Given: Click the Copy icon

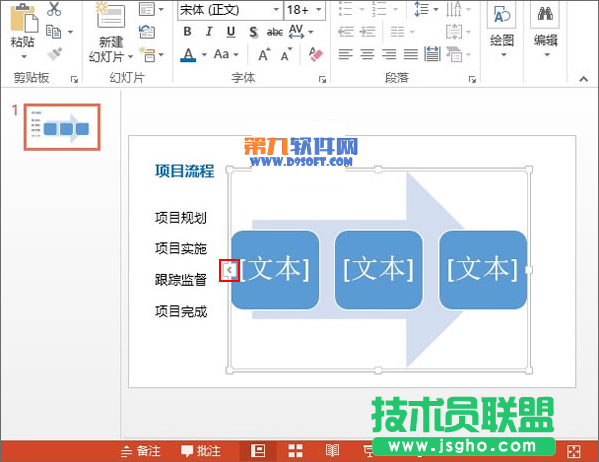Looking at the screenshot, I should pyautogui.click(x=53, y=32).
